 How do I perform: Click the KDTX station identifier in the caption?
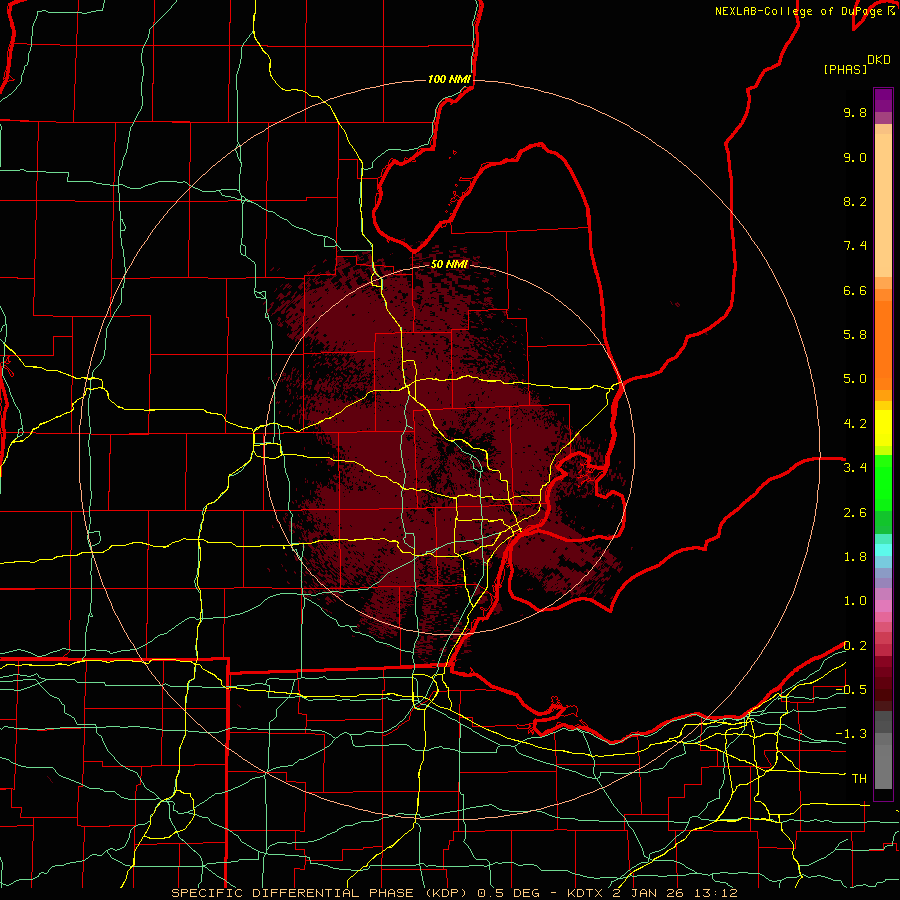point(586,893)
